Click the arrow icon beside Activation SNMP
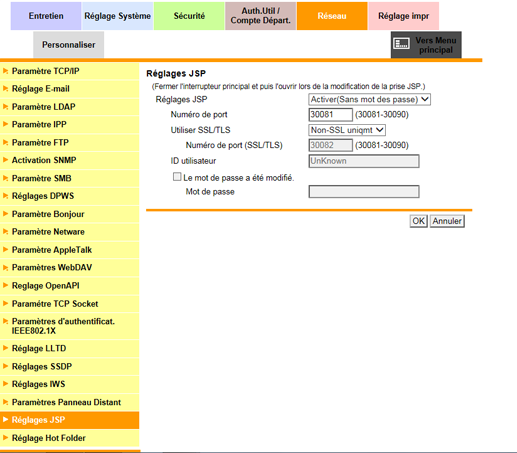The width and height of the screenshot is (517, 453). [5, 160]
